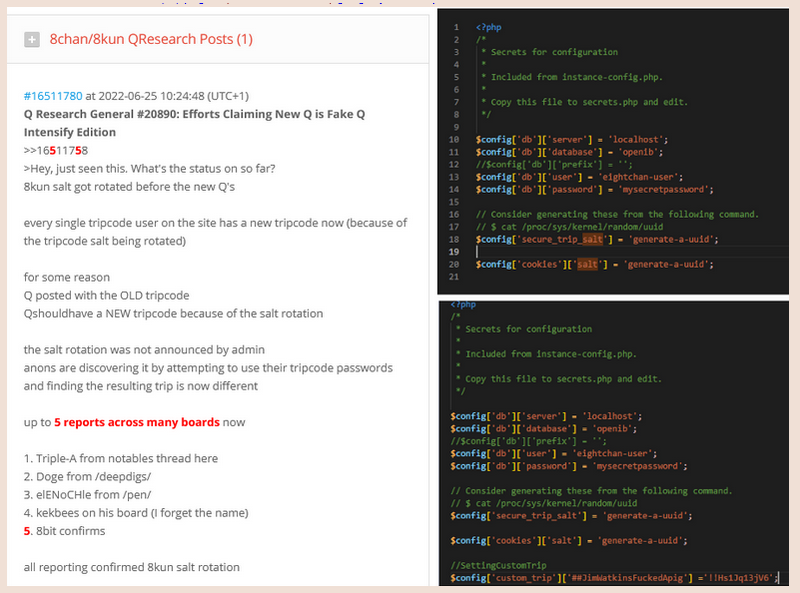
Task: Click line 17 'cat /proc/sys/kernel/random/uuid' in top image
Action: pos(569,227)
